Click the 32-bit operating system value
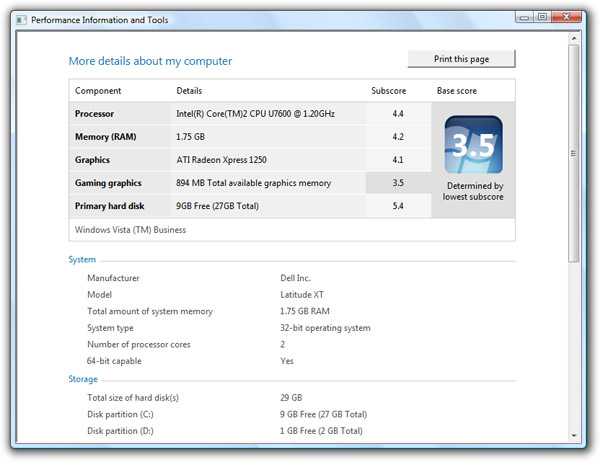600x462 pixels. [x=325, y=328]
